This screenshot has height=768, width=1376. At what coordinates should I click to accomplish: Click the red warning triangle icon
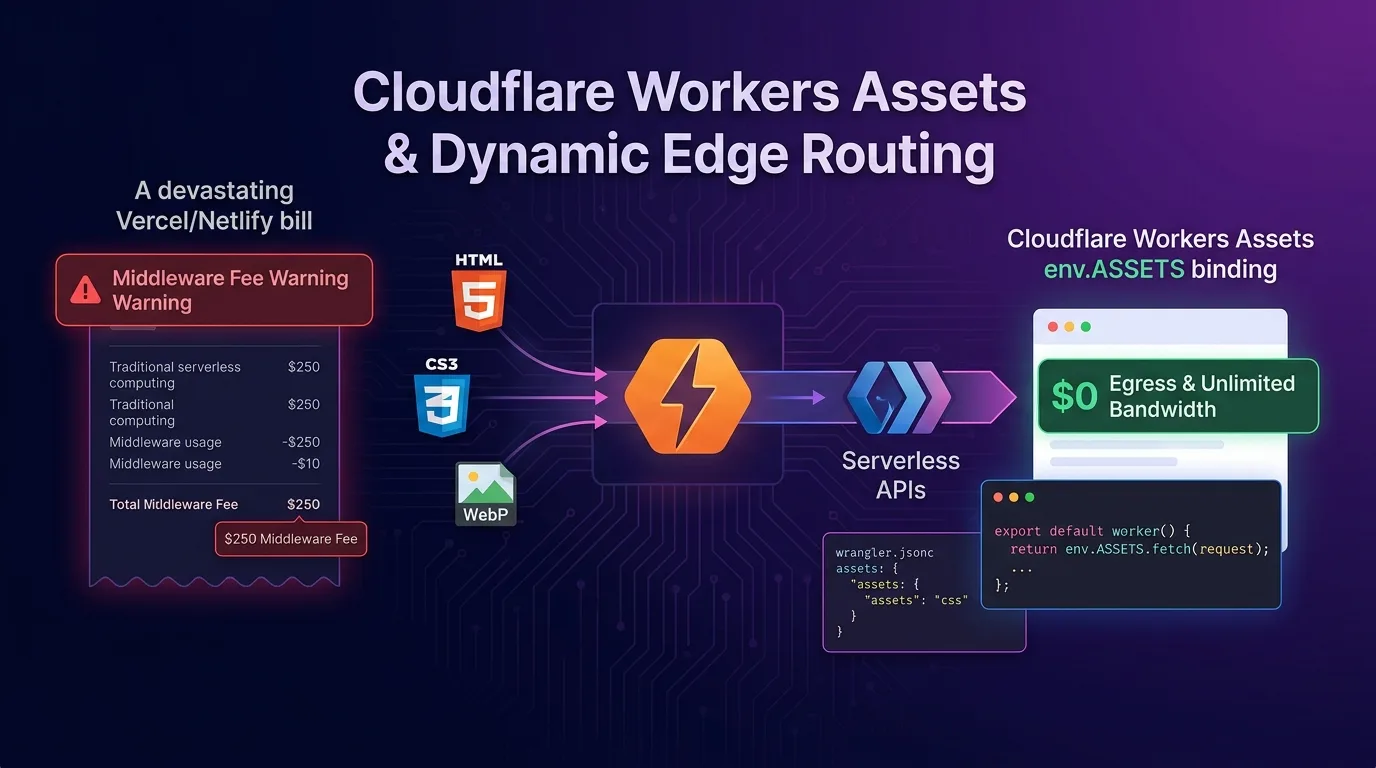point(86,290)
